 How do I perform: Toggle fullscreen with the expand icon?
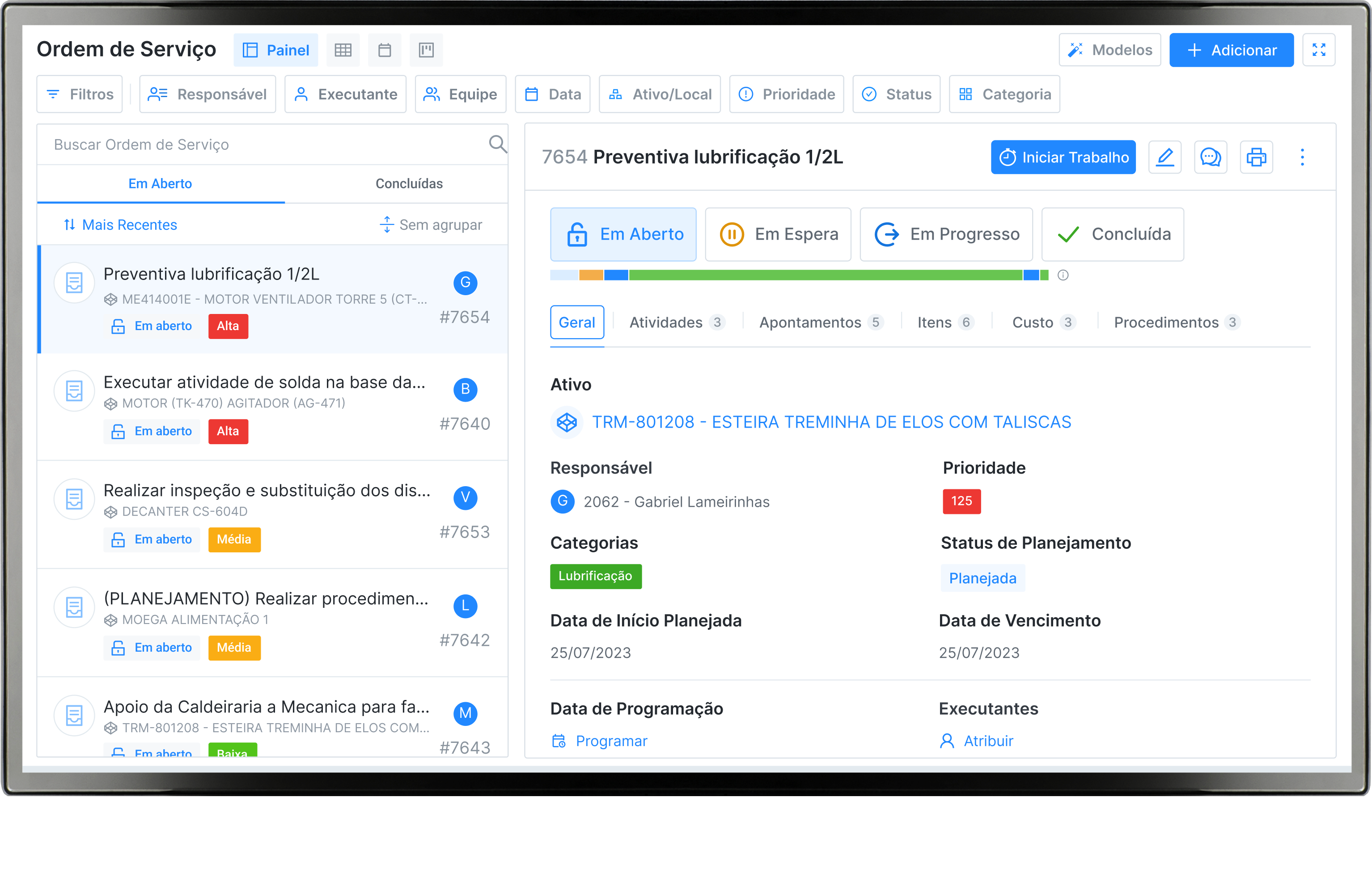coord(1318,51)
